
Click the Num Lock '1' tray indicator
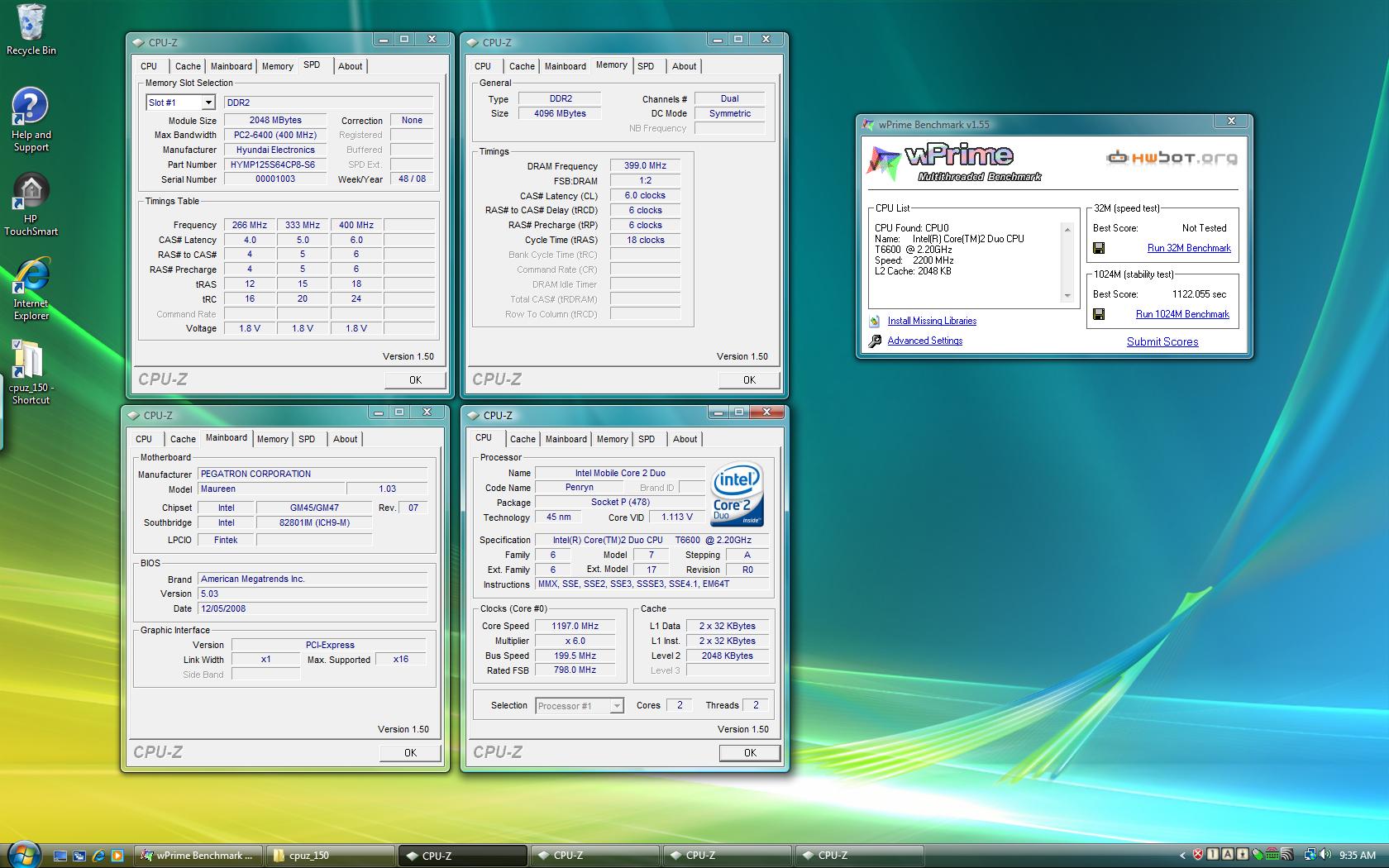(x=1213, y=856)
